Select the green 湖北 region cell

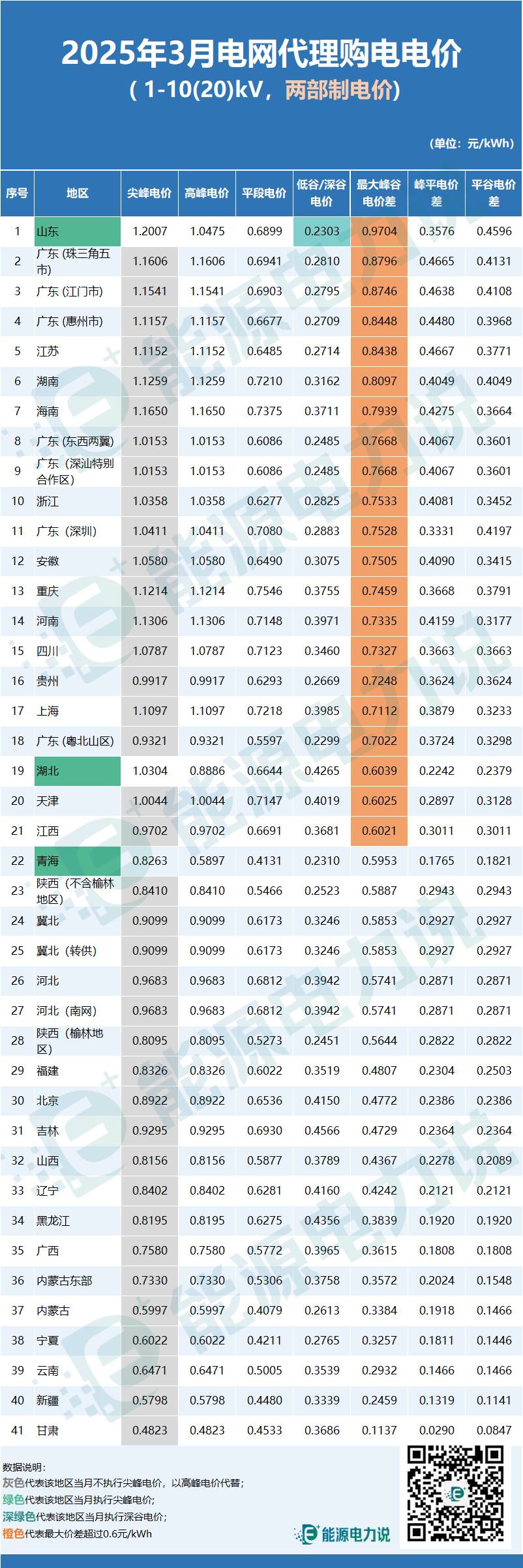coord(78,771)
